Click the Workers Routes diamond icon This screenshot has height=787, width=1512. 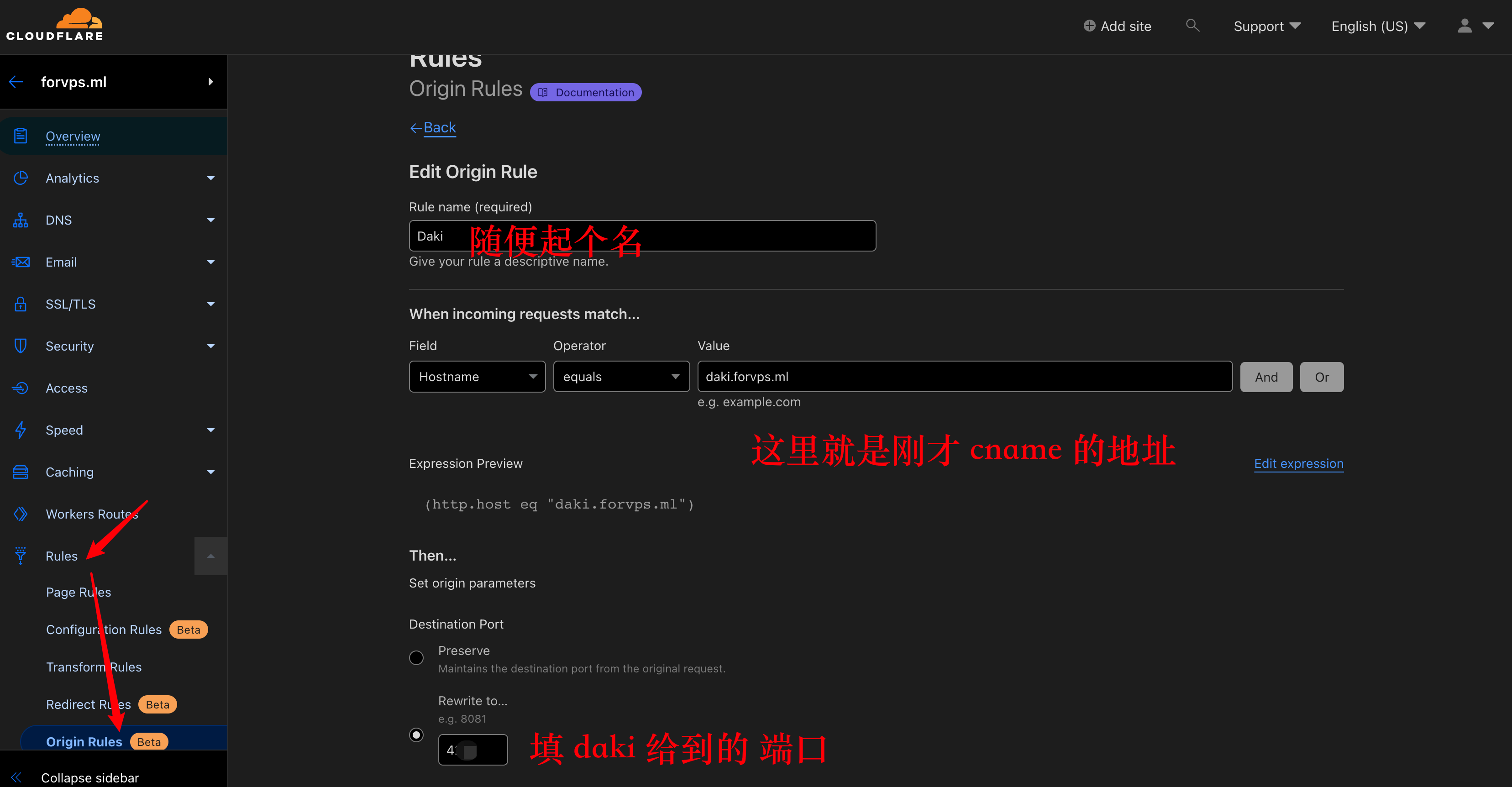[x=21, y=514]
